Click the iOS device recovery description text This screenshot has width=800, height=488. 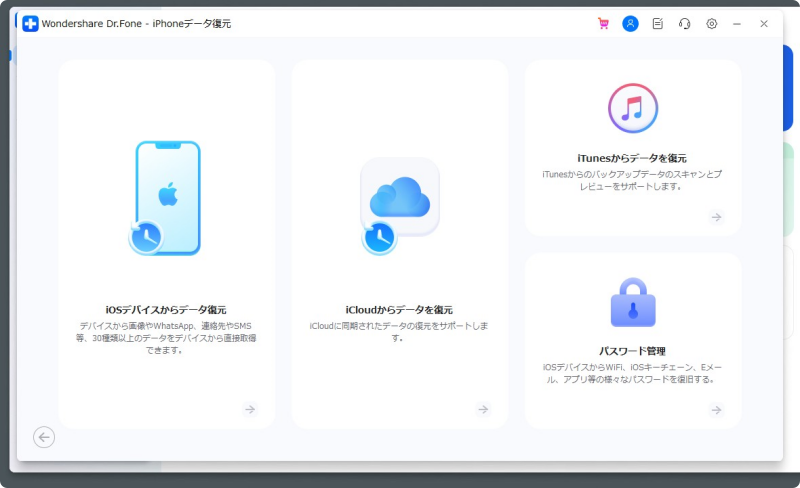166,338
